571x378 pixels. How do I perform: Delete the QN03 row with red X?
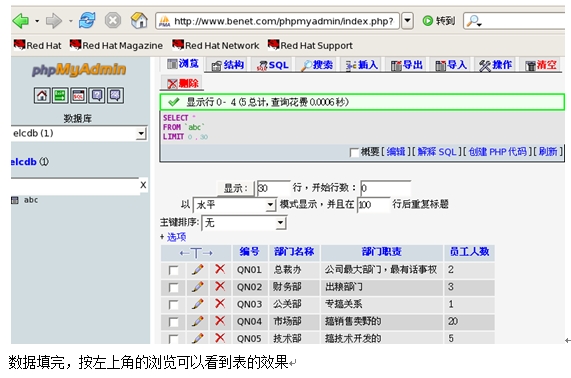pos(220,304)
